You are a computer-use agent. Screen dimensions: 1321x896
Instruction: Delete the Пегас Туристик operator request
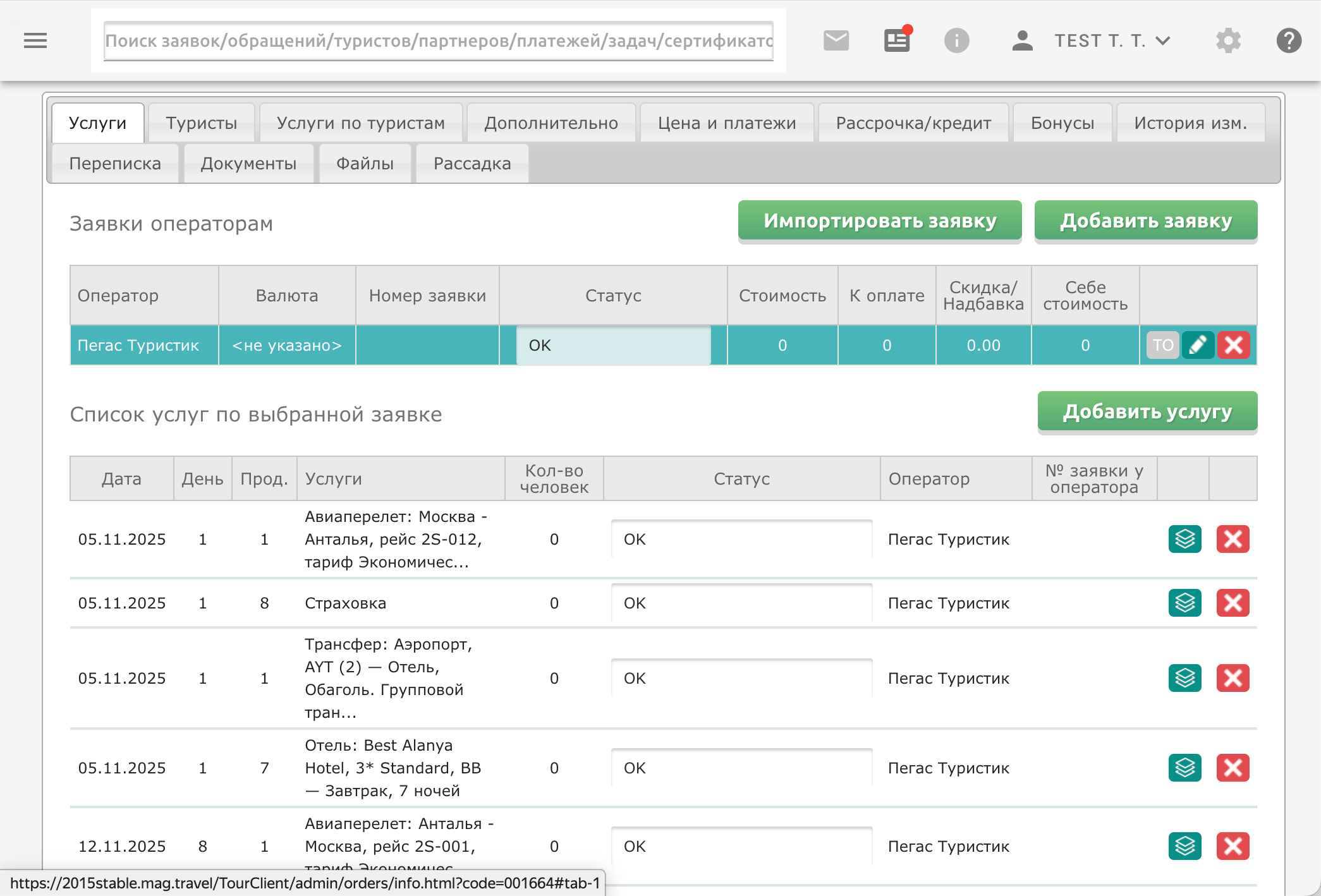pos(1233,346)
